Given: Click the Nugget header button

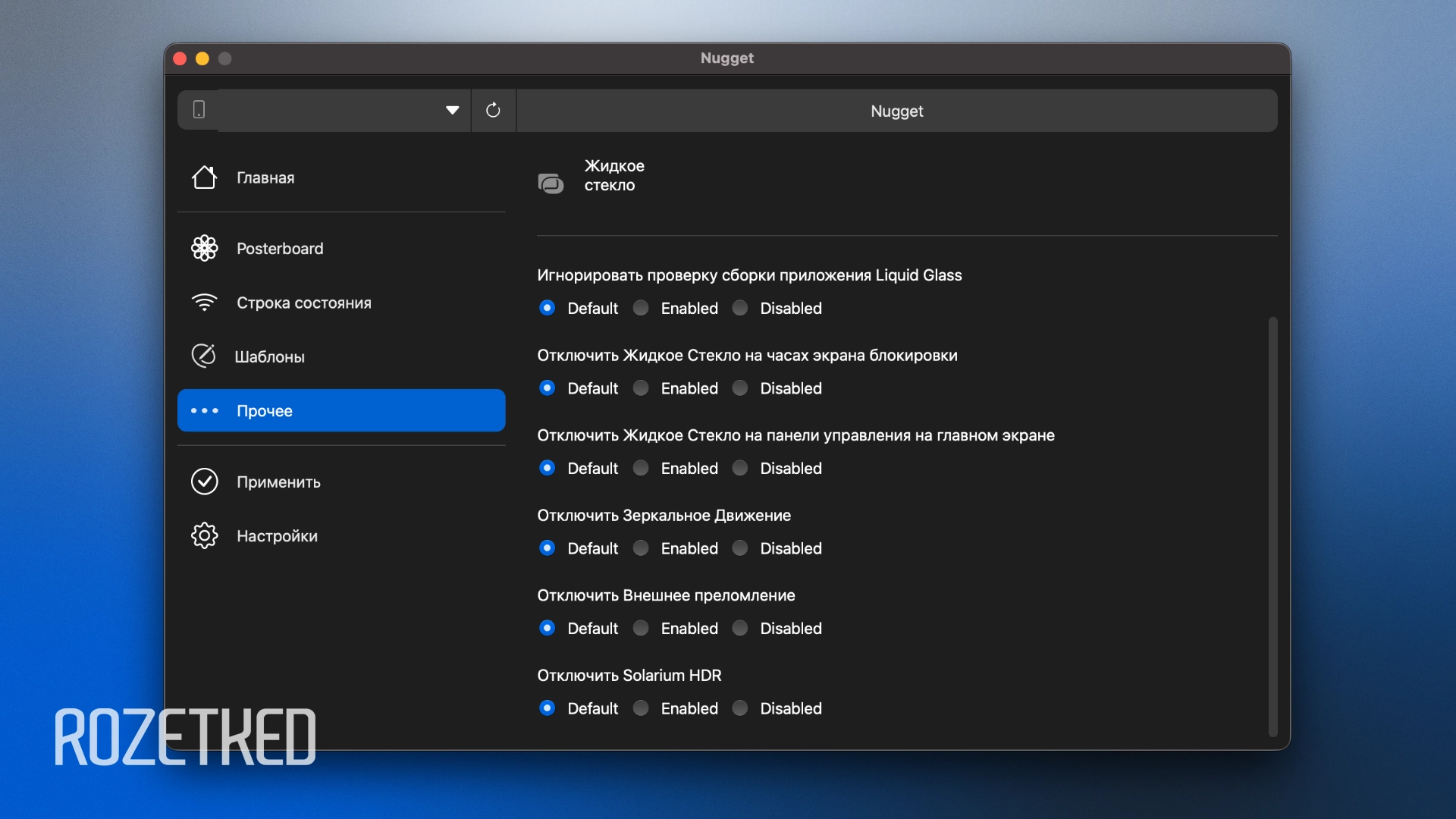Looking at the screenshot, I should point(896,111).
